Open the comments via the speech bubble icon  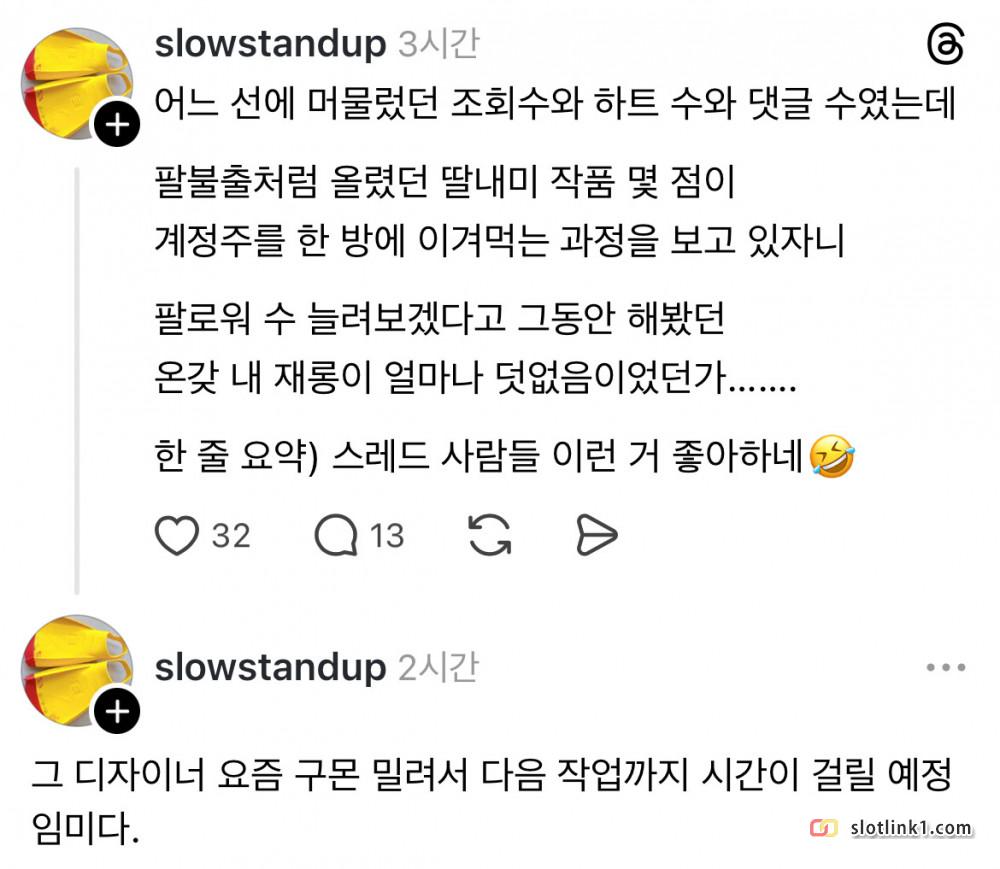335,536
